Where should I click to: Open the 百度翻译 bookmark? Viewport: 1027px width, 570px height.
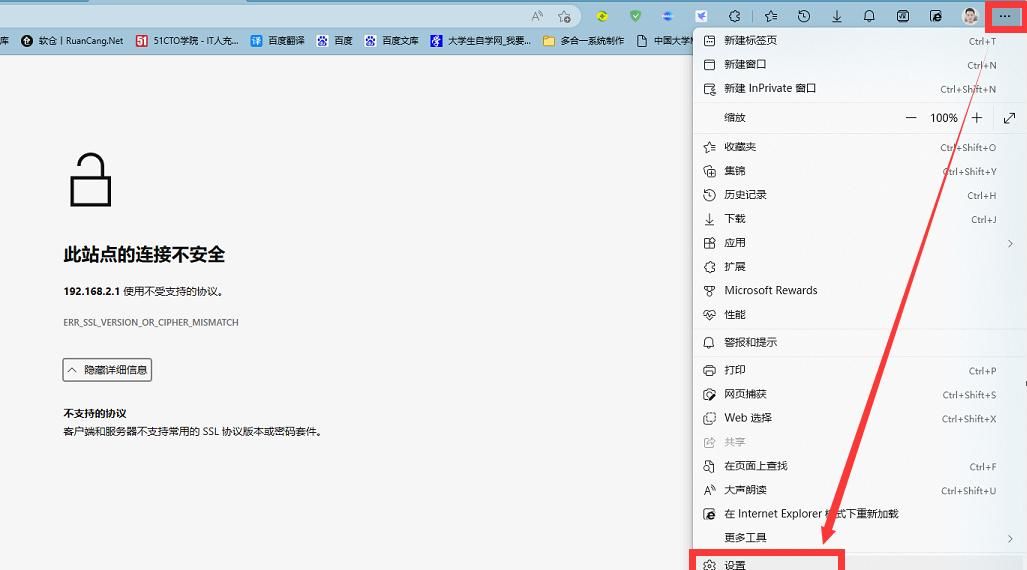pos(278,41)
